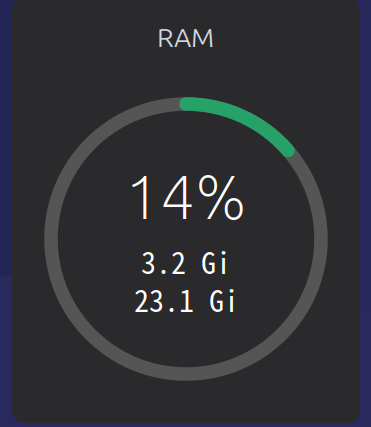Click the rounded end cap of green arc
Screen dimensions: 371x427
pos(288,150)
